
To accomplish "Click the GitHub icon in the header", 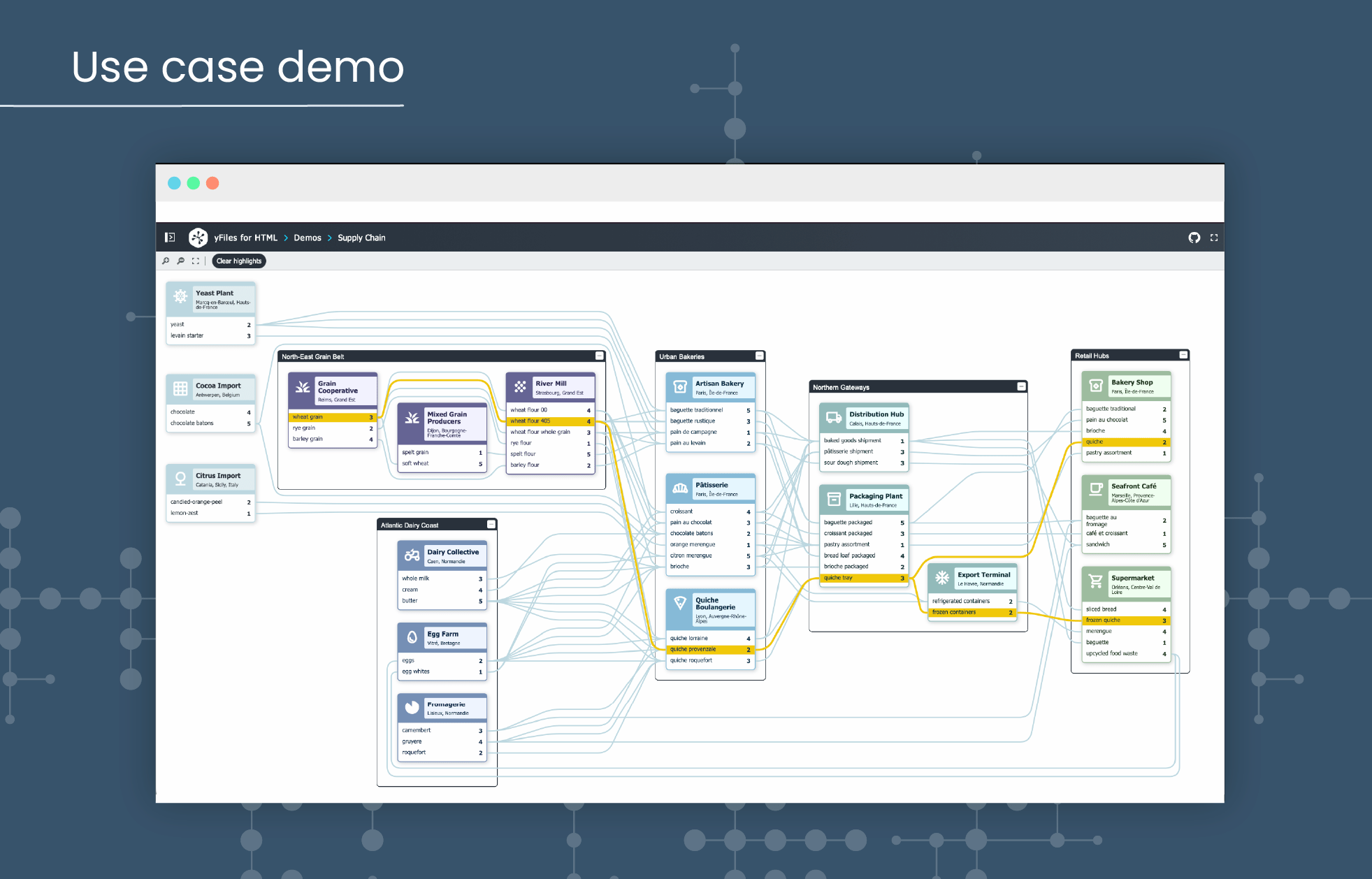I will [1195, 238].
